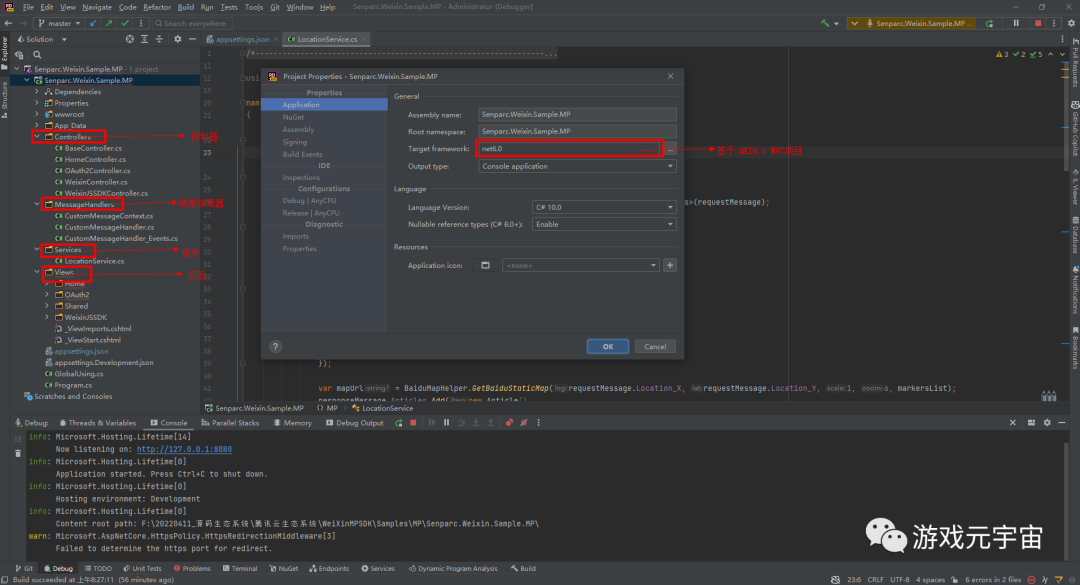Expand the OAuth2 folder under Views

(x=46, y=295)
